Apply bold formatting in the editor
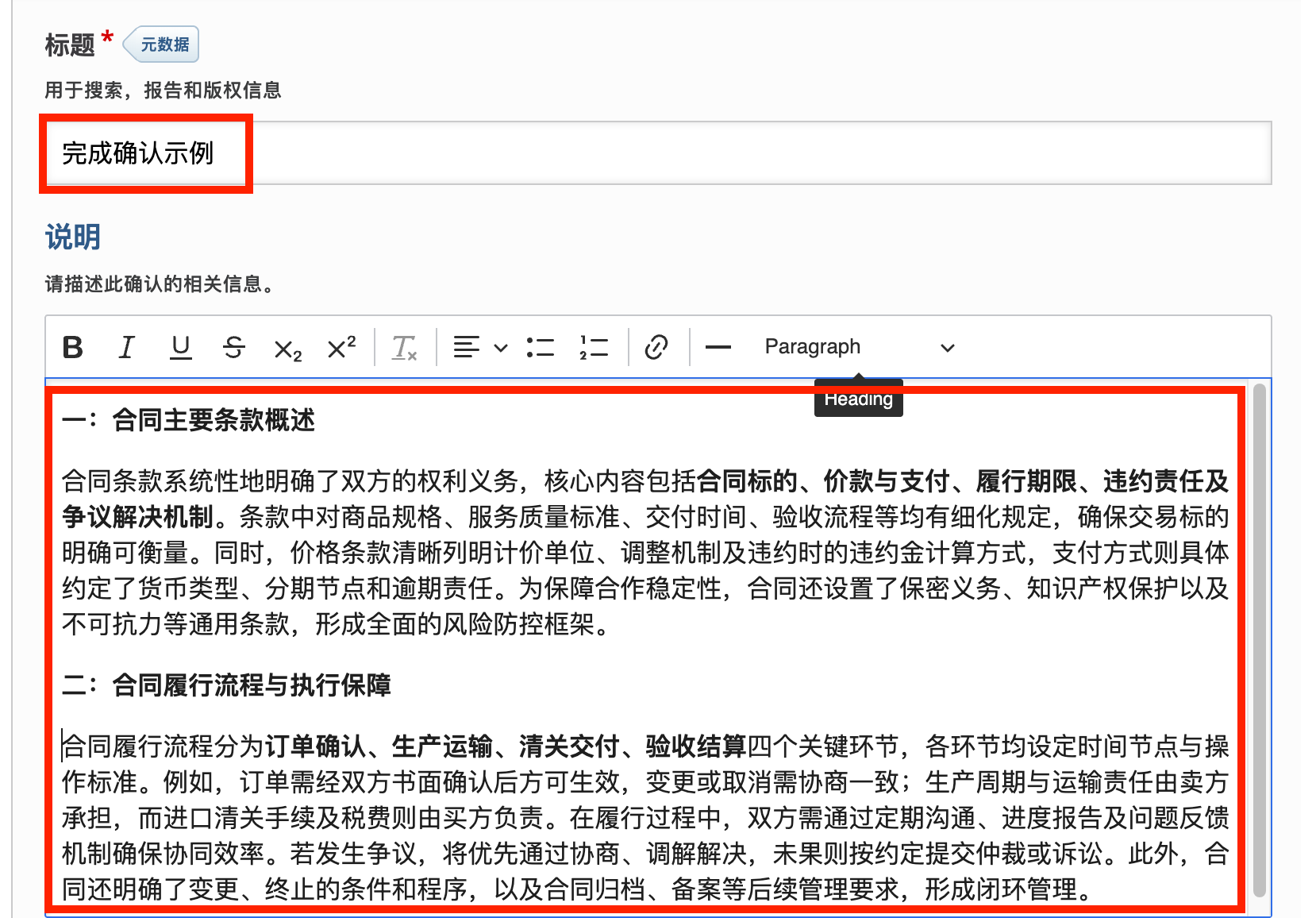1316x918 pixels. pyautogui.click(x=72, y=347)
